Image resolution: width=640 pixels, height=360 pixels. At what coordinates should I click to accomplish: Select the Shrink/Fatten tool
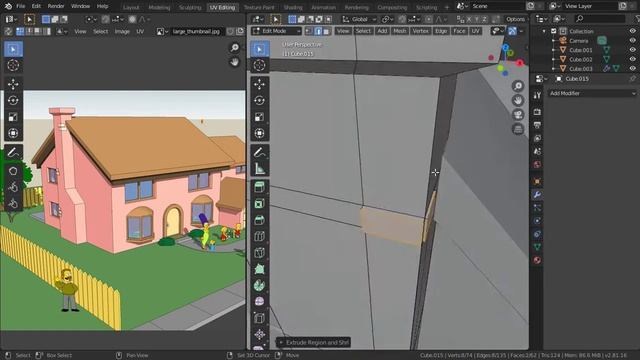click(x=259, y=334)
